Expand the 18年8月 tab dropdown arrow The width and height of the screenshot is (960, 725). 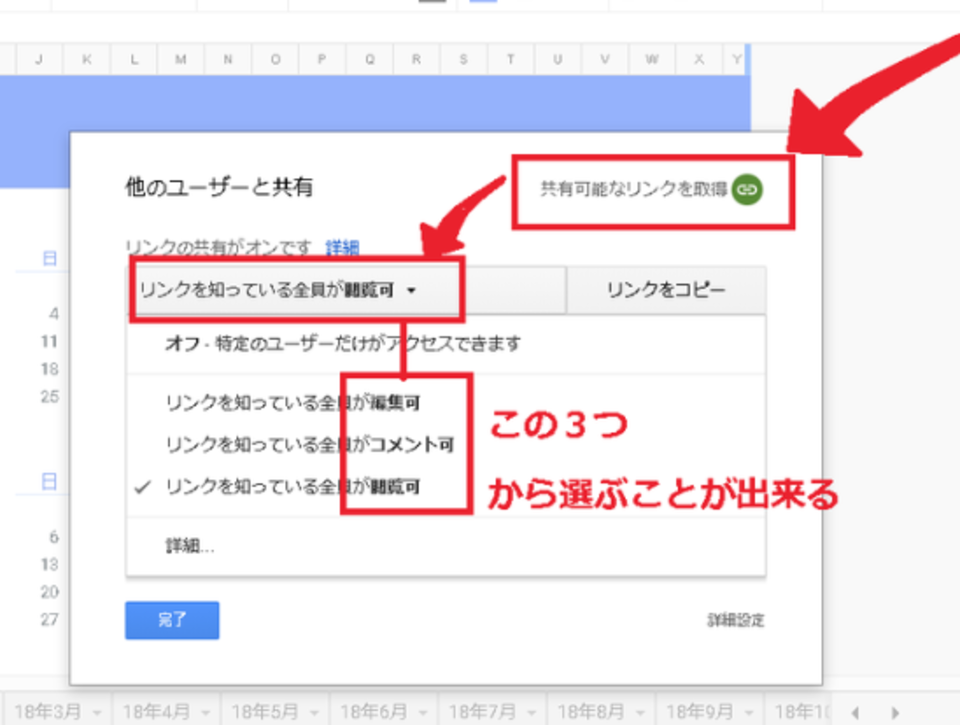(640, 713)
